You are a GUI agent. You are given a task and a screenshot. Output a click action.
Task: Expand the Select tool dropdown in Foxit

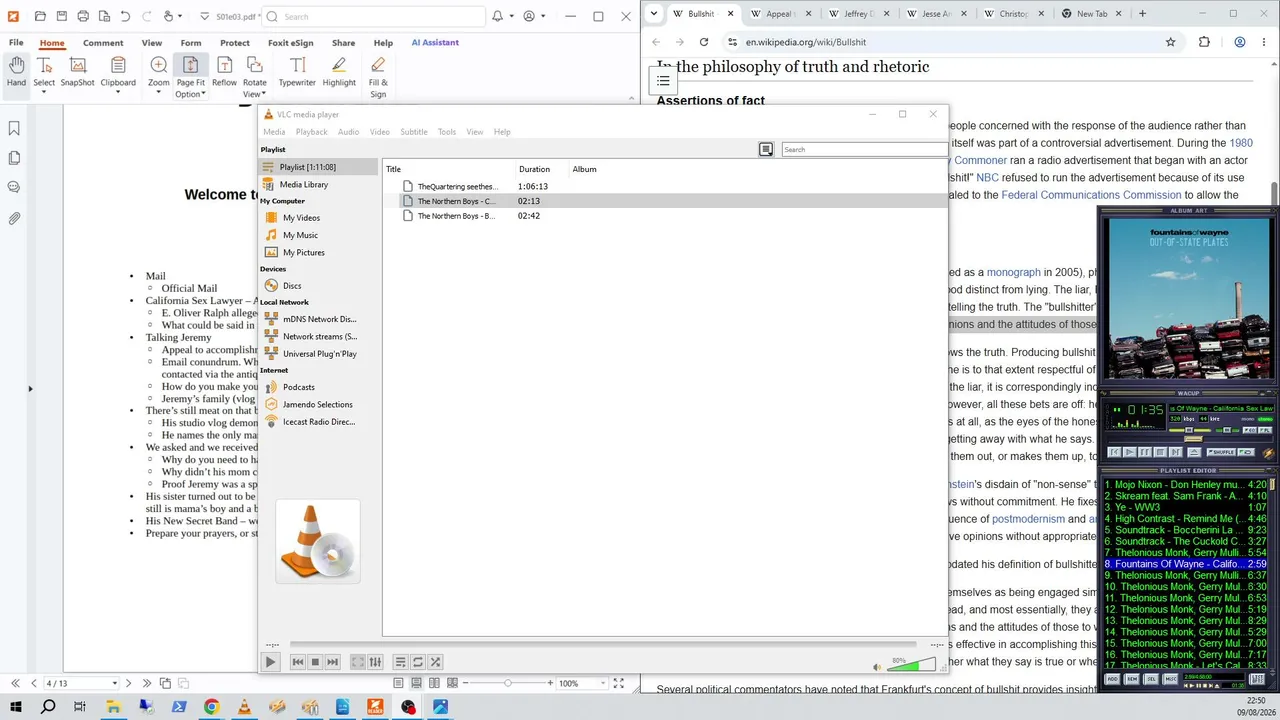pos(44,93)
